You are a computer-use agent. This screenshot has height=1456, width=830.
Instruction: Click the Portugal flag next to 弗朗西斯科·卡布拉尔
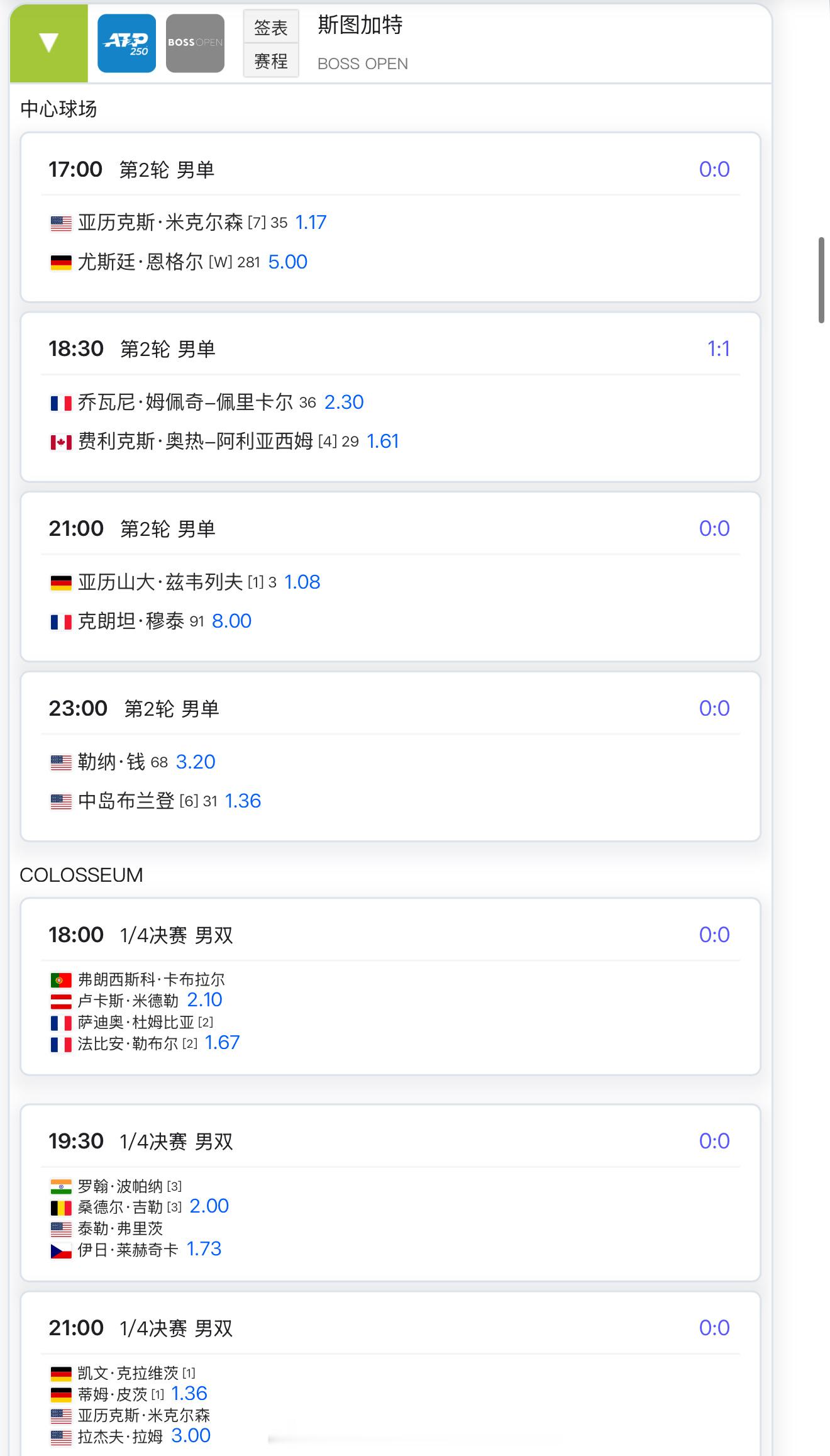[x=61, y=980]
